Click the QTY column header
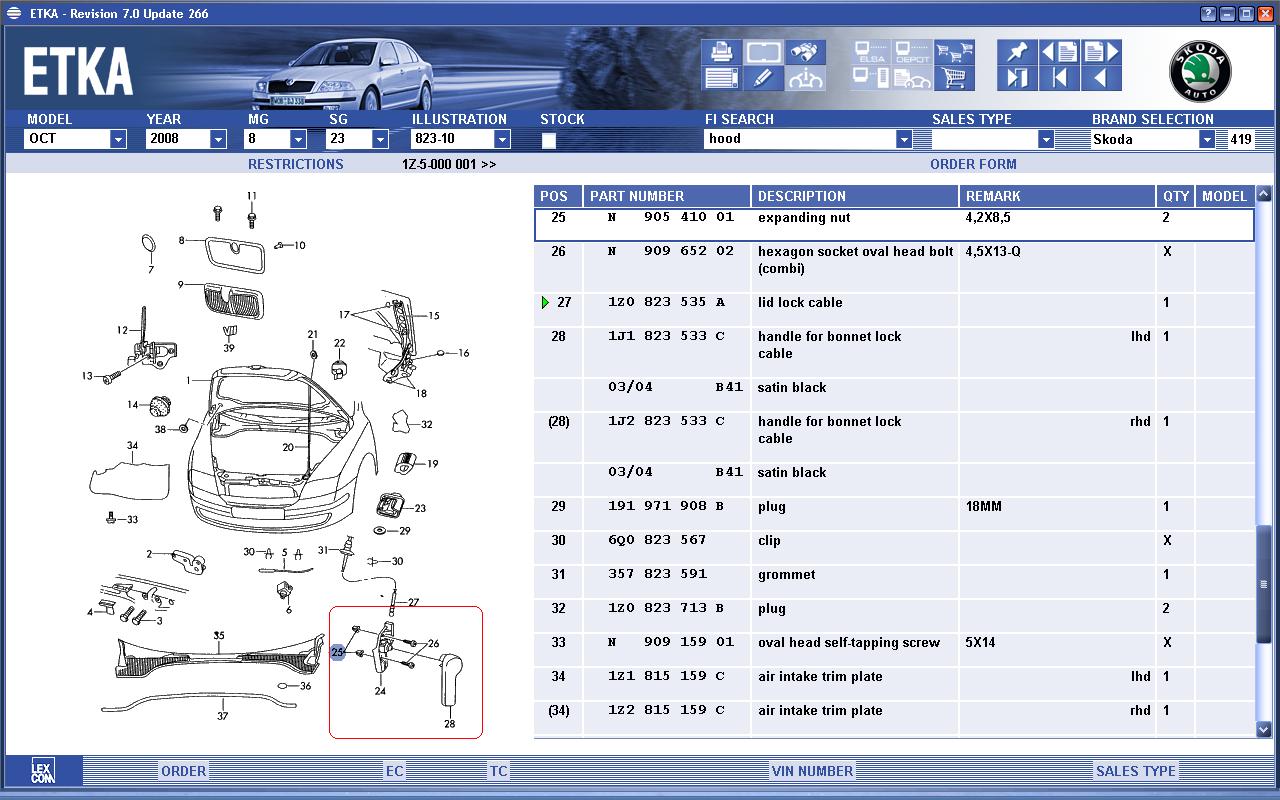1280x800 pixels. pos(1176,196)
